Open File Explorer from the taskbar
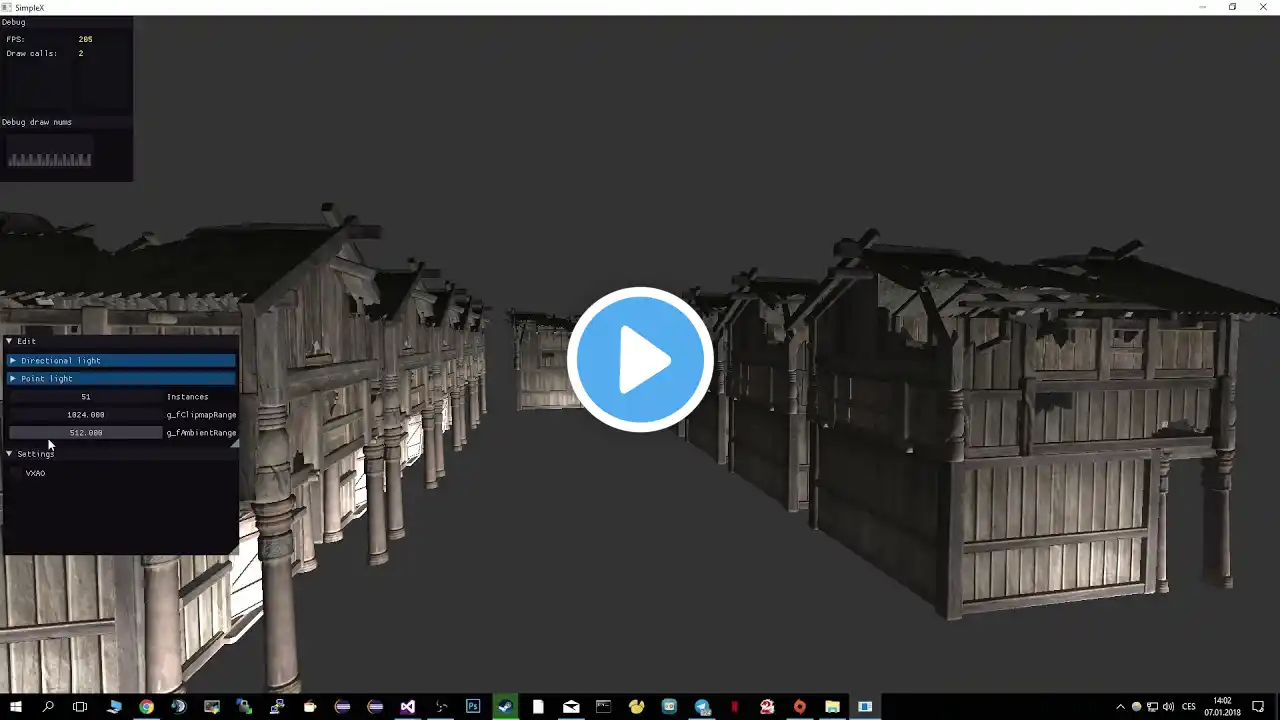1280x720 pixels. [x=832, y=707]
